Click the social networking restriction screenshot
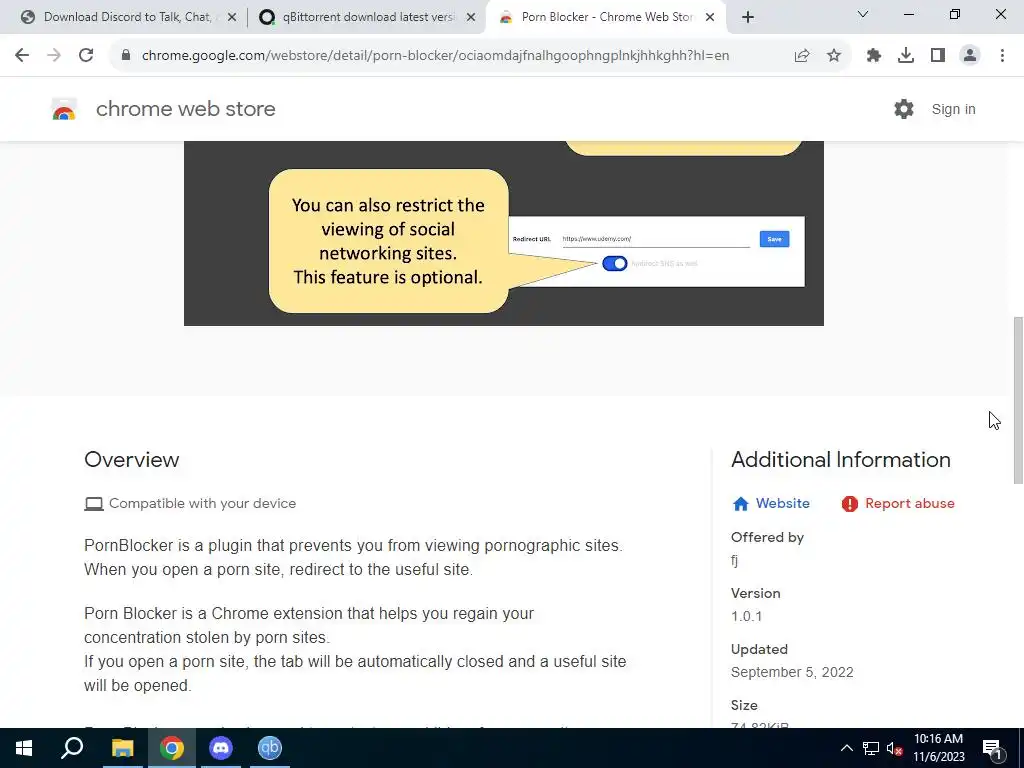Viewport: 1024px width, 768px height. (504, 233)
